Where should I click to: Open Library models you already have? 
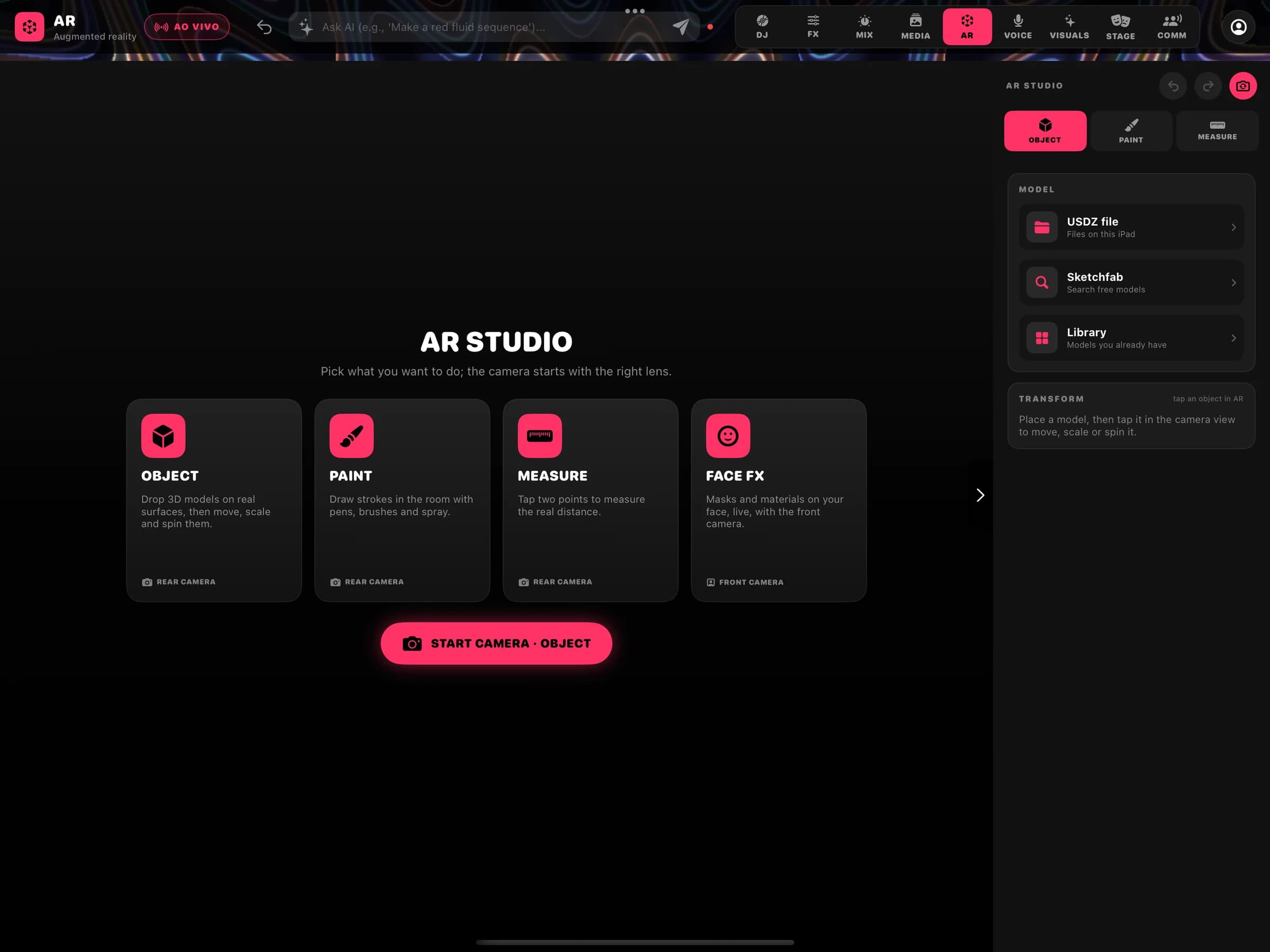pyautogui.click(x=1131, y=338)
